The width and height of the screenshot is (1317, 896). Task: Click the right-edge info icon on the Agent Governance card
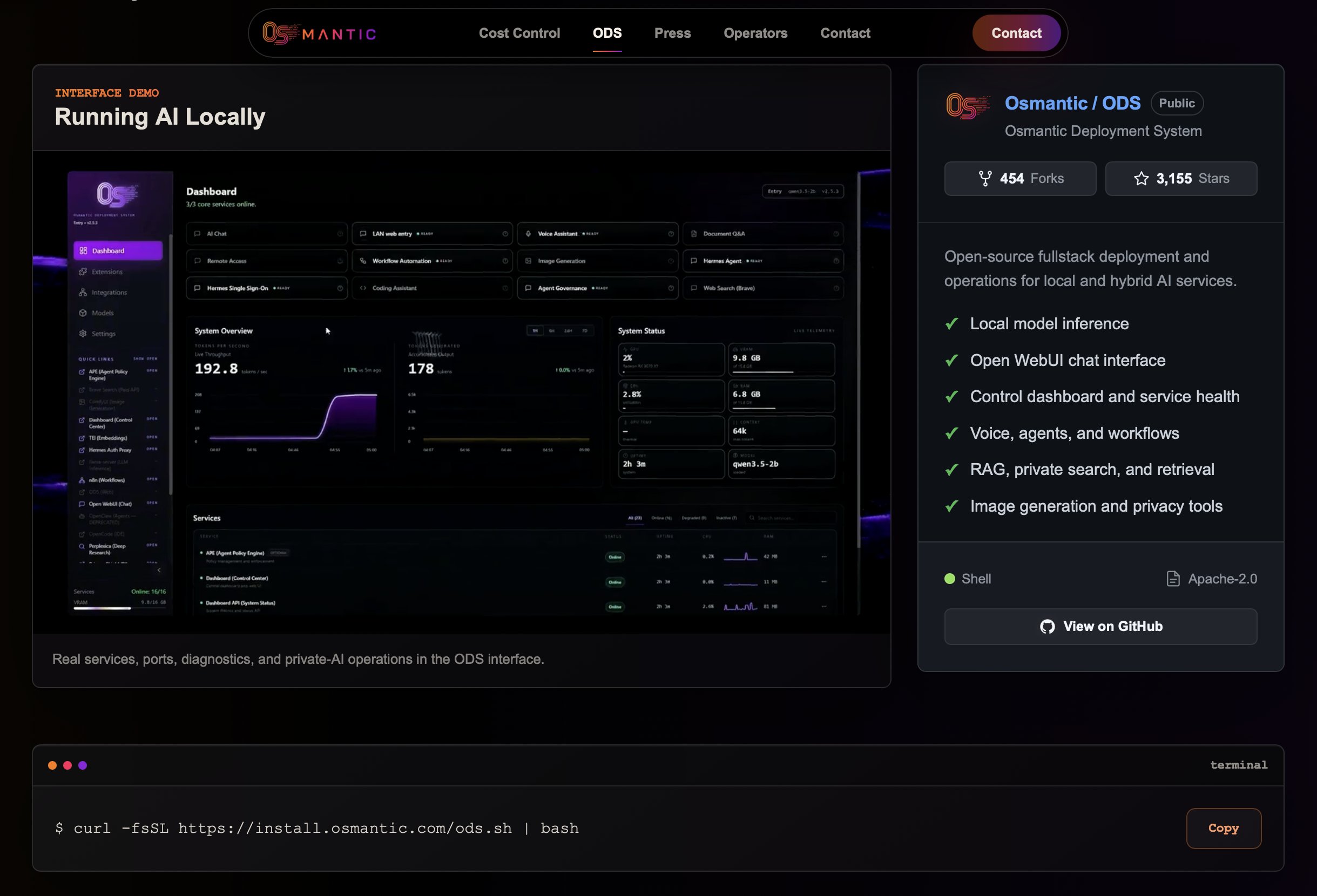pyautogui.click(x=671, y=288)
